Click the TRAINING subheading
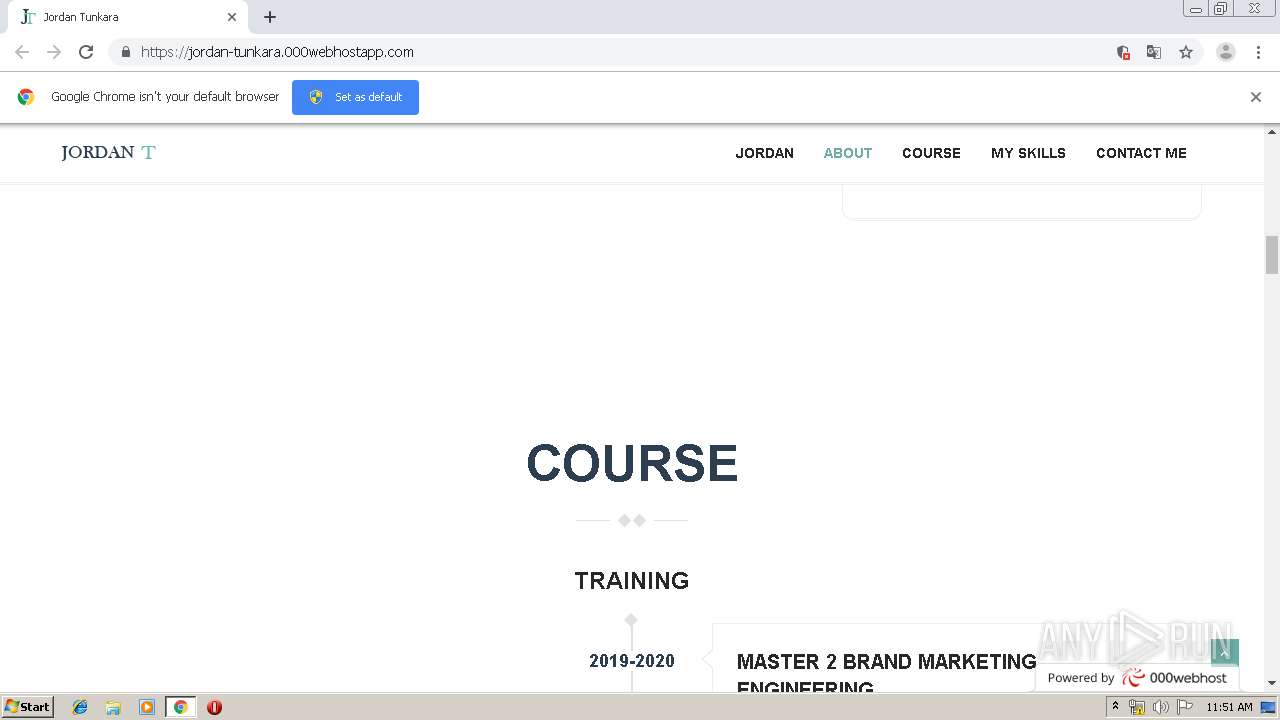The height and width of the screenshot is (720, 1280). pos(632,580)
